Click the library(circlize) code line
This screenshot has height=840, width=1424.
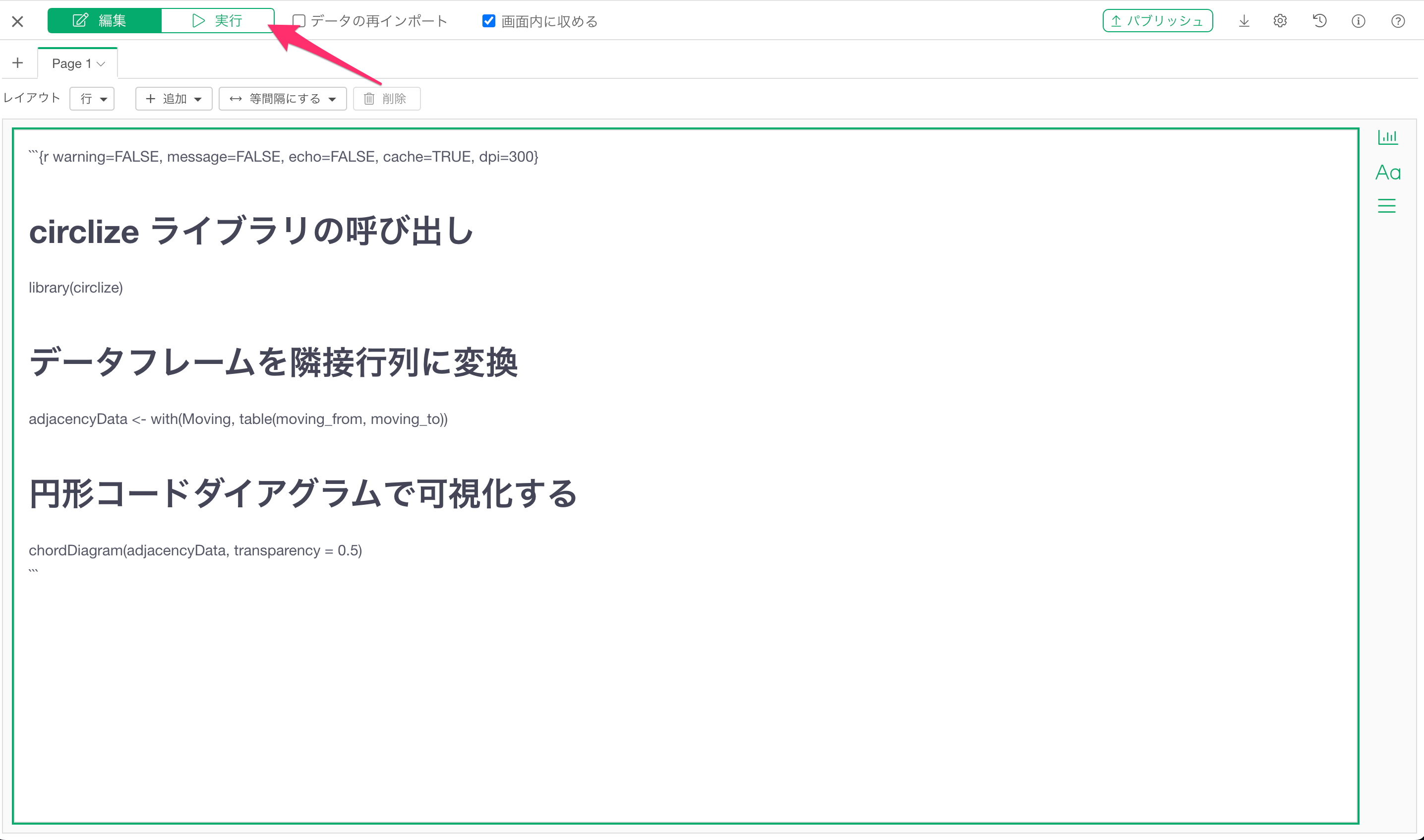[x=76, y=288]
